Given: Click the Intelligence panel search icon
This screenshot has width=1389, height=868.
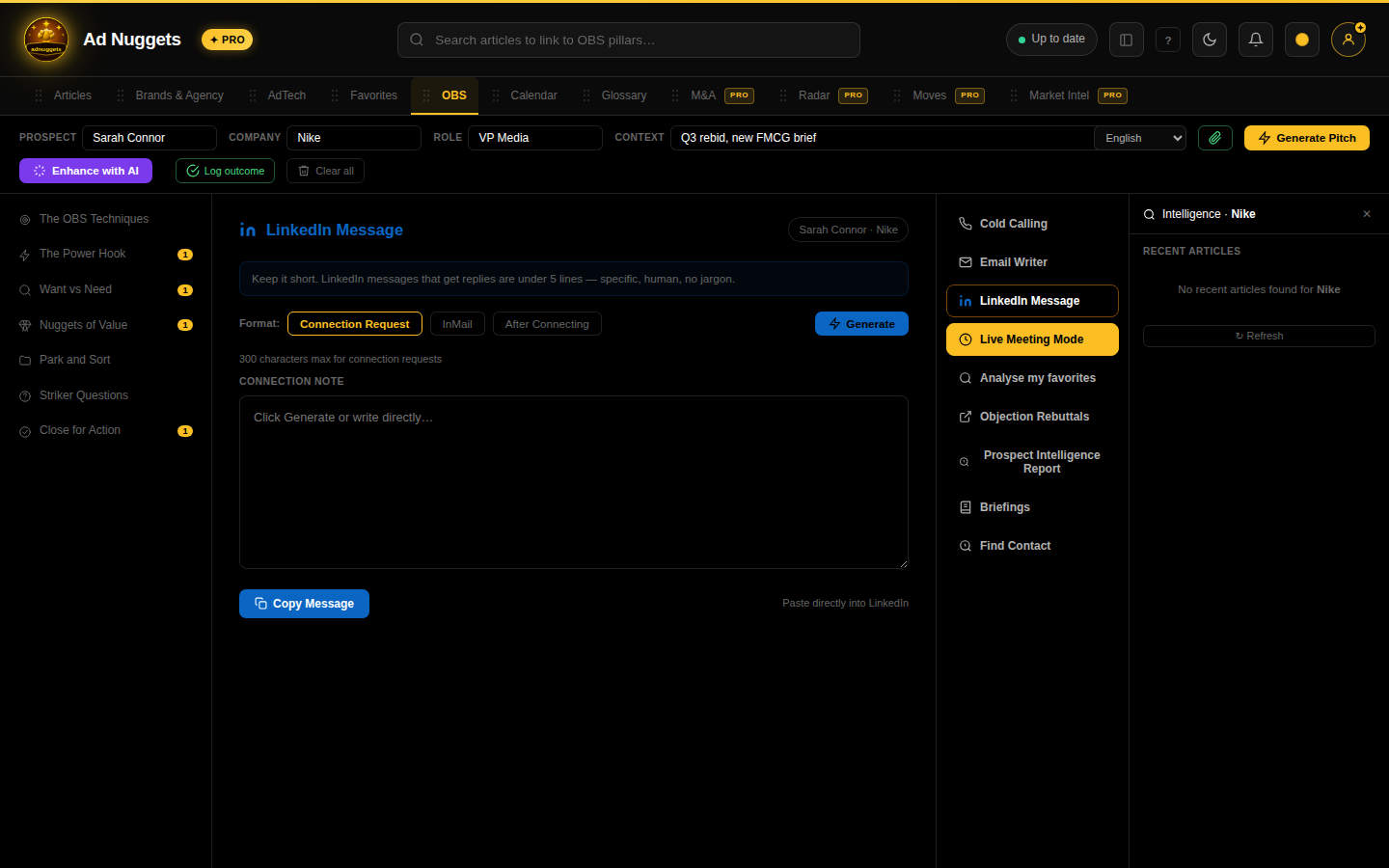Looking at the screenshot, I should [x=1149, y=214].
